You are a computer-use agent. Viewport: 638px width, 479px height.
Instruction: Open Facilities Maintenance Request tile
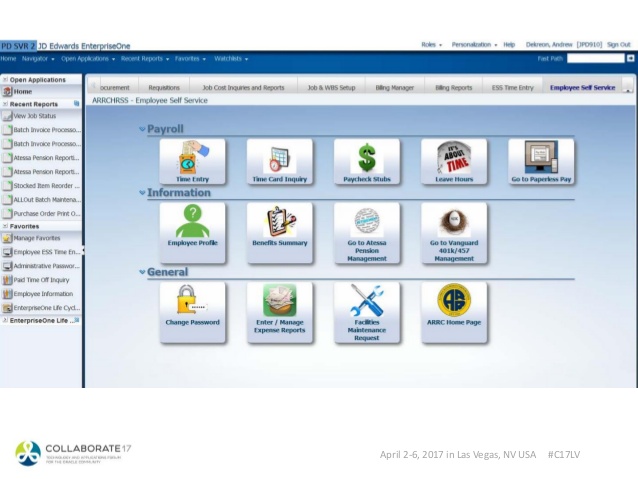click(367, 313)
